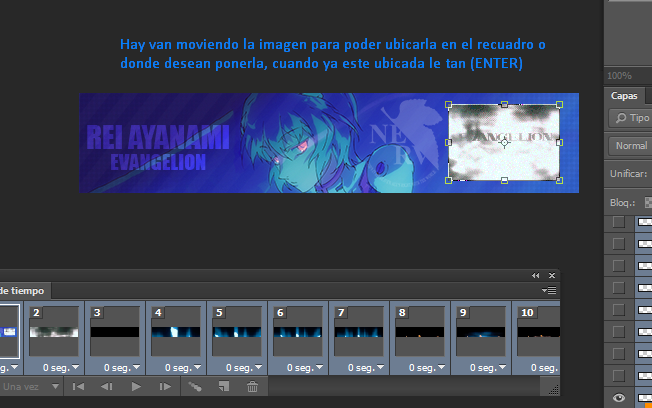Open the 'Una vez' looping options dropdown
Screen dimensions: 652x408
pos(31,387)
